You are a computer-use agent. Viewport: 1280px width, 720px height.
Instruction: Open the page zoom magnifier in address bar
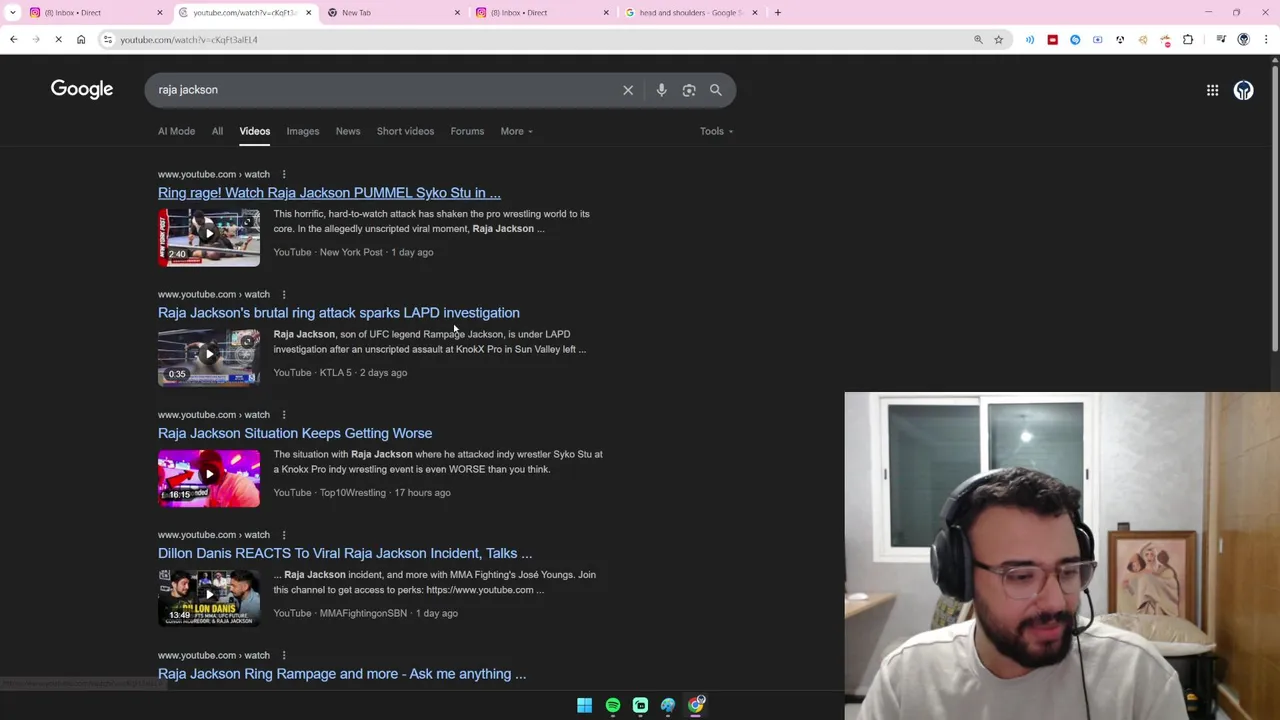[978, 39]
